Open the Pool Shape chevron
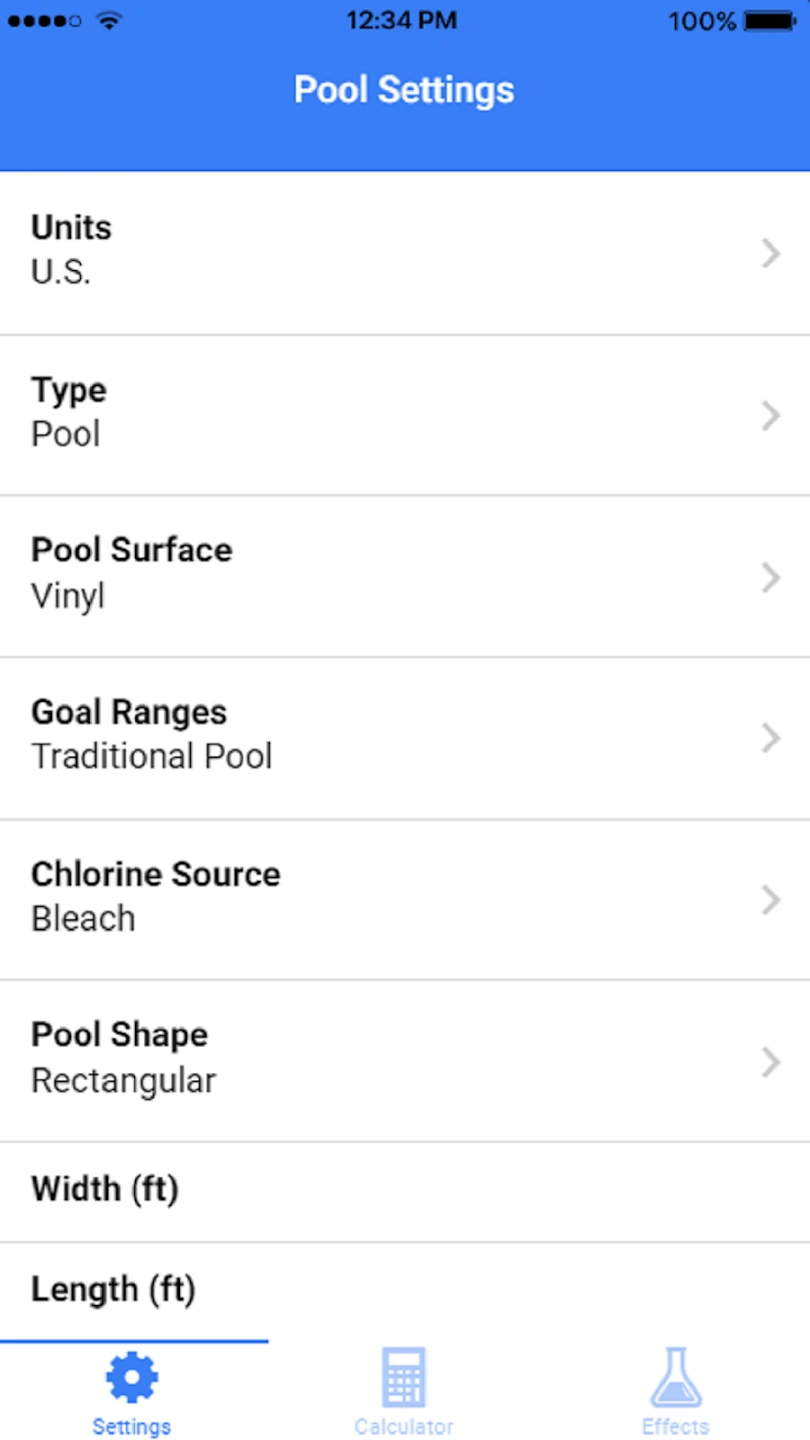Viewport: 810px width, 1440px height. pyautogui.click(x=770, y=1062)
